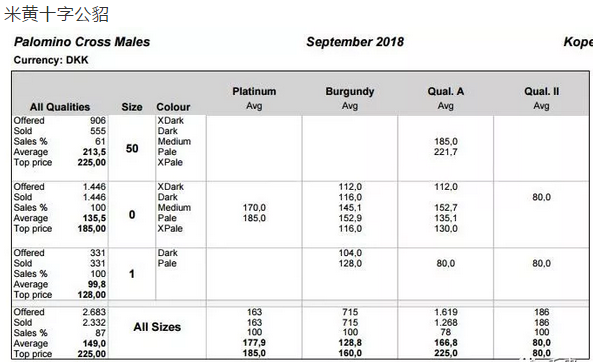Select the All Sizes summary label
Image resolution: width=593 pixels, height=362 pixels.
click(x=157, y=327)
